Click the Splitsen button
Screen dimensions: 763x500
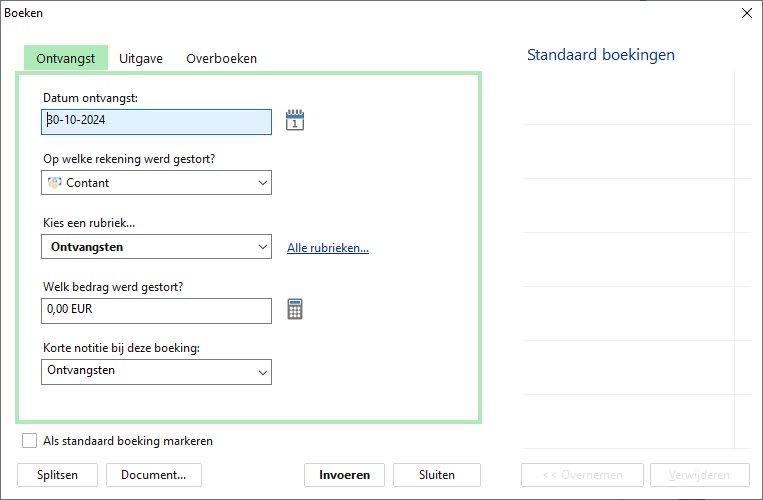pyautogui.click(x=57, y=475)
